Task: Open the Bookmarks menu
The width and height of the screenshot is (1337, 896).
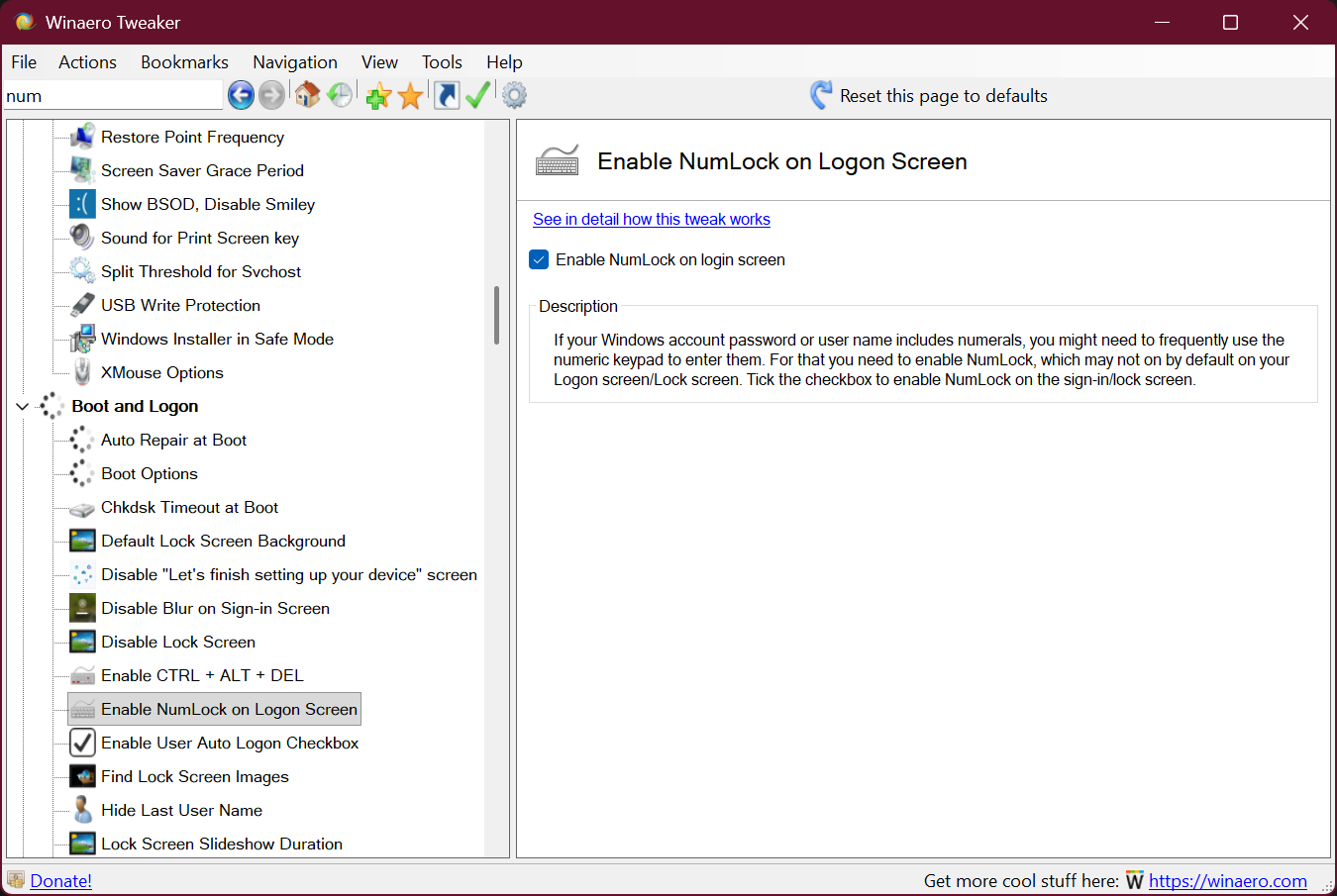Action: pyautogui.click(x=184, y=62)
